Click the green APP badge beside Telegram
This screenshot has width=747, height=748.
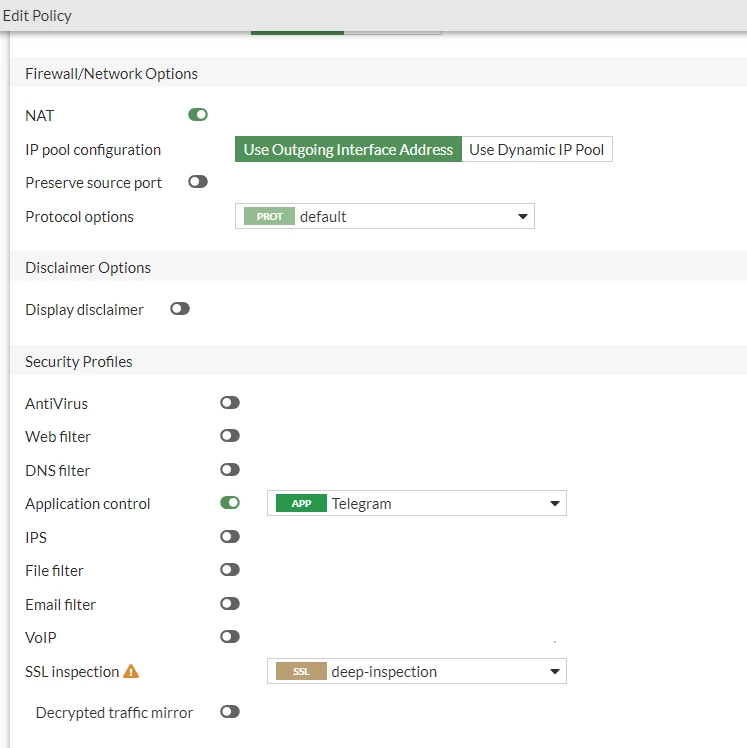tap(301, 503)
